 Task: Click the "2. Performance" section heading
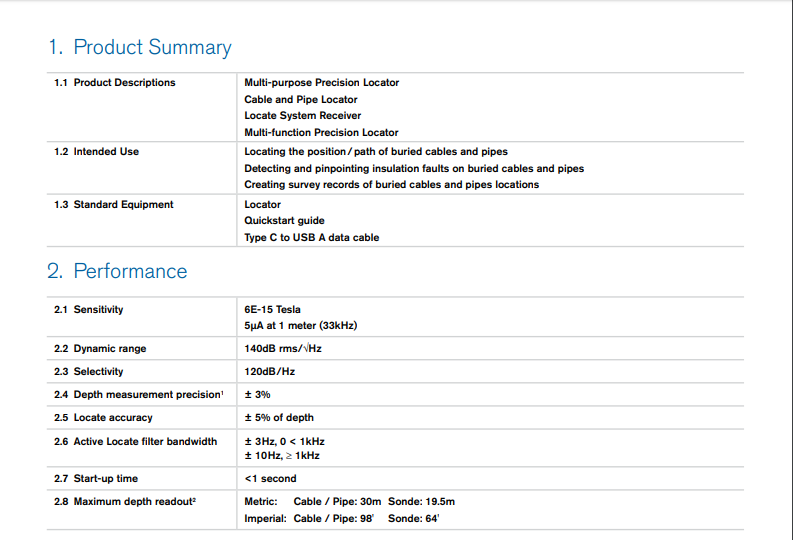pos(117,271)
